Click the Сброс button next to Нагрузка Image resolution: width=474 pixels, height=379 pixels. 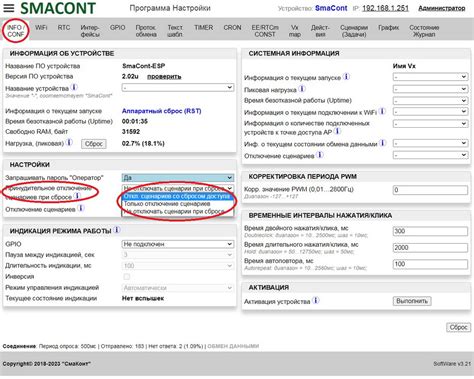click(94, 144)
